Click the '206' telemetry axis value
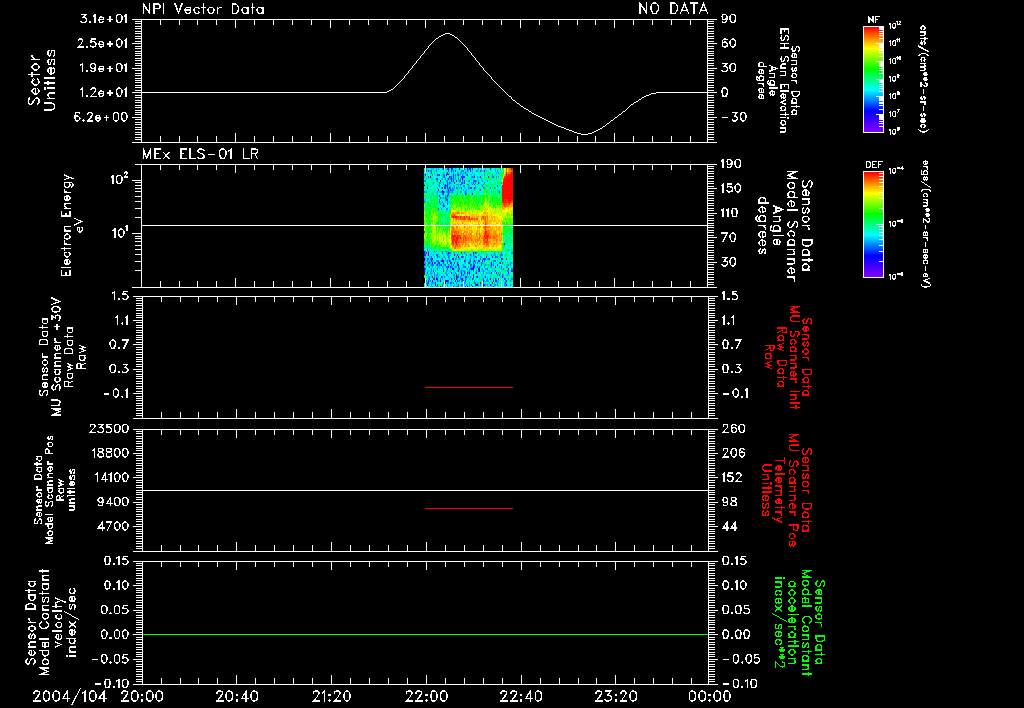 [733, 453]
